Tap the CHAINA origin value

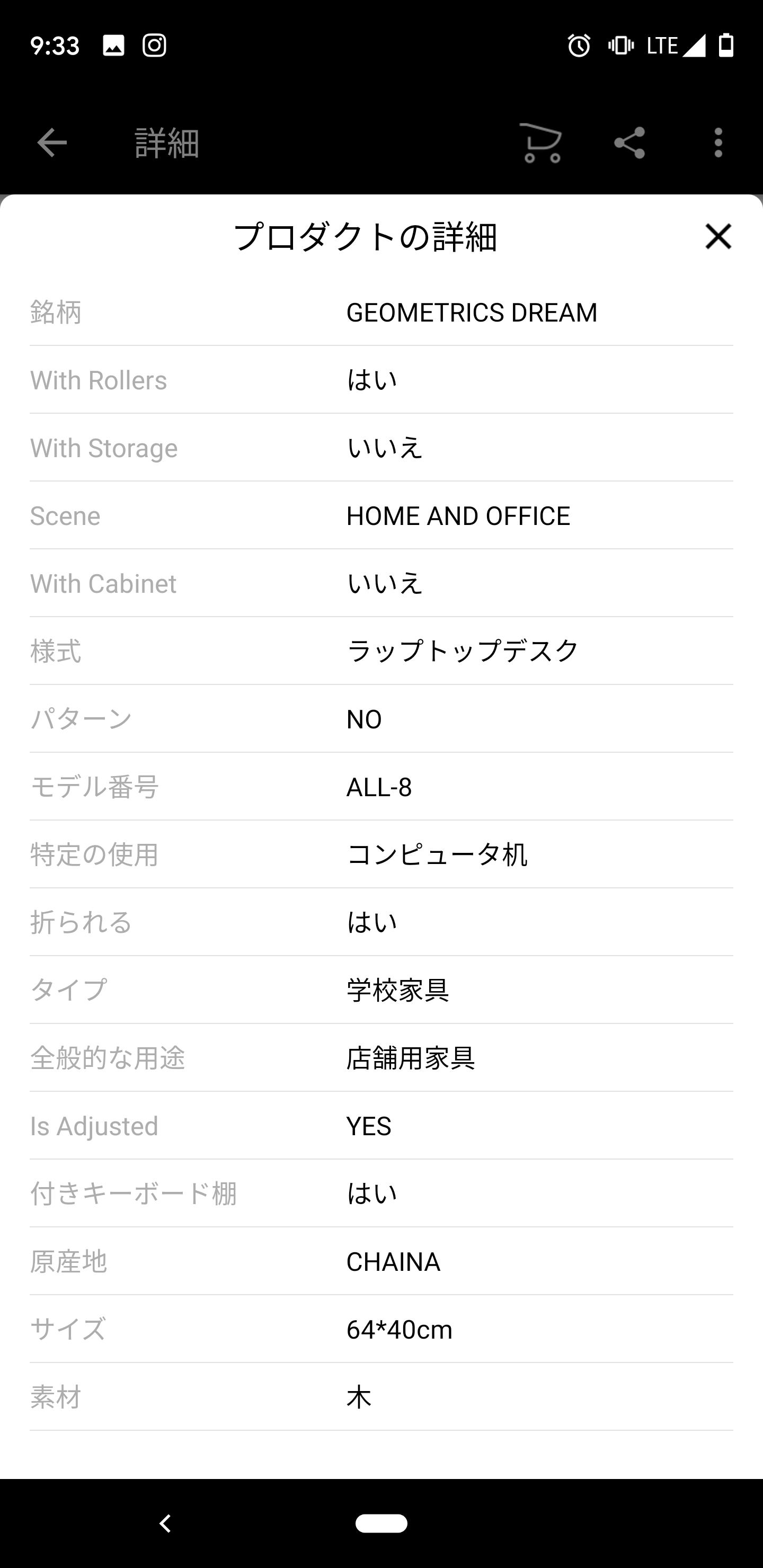tap(393, 1262)
